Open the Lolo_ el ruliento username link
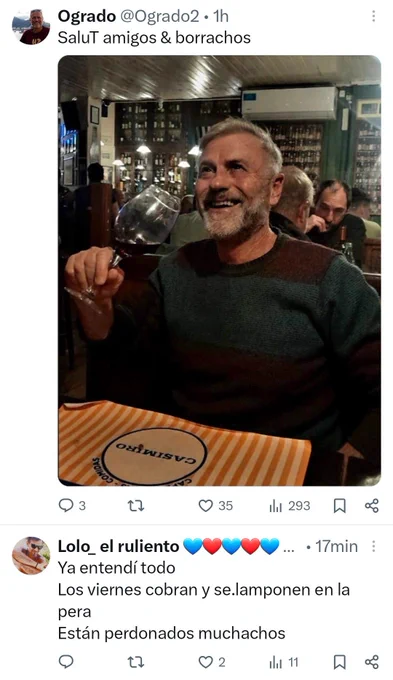Viewport: 393px width, 680px height. (118, 546)
